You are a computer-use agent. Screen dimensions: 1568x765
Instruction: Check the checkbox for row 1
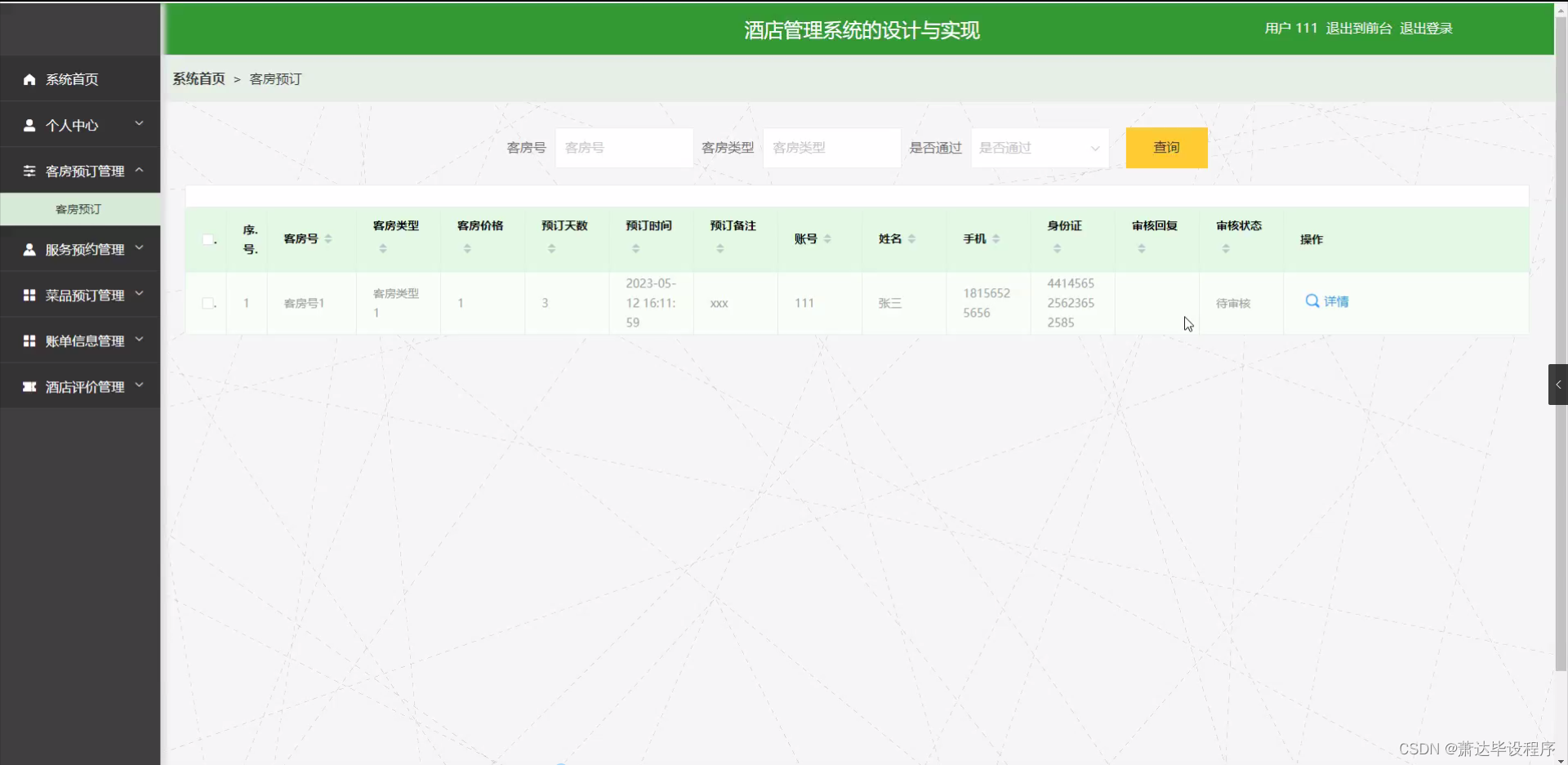point(209,303)
